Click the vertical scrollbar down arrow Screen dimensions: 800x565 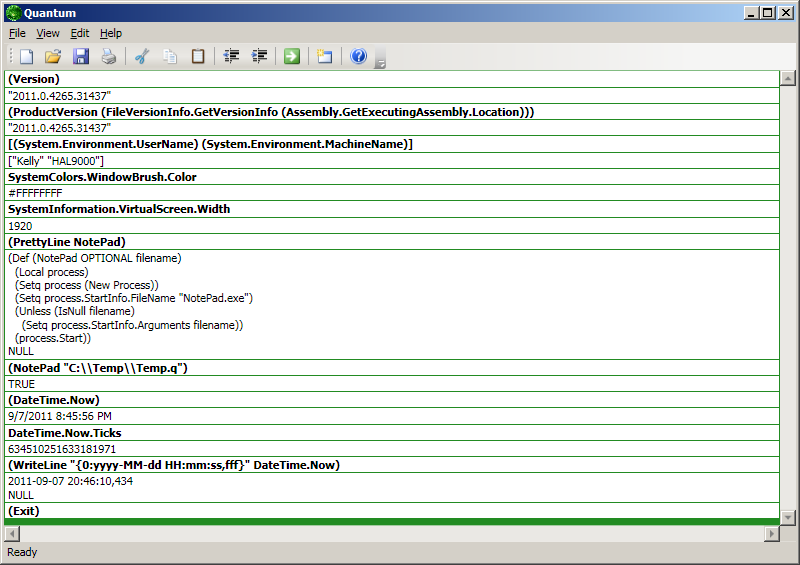coord(788,518)
